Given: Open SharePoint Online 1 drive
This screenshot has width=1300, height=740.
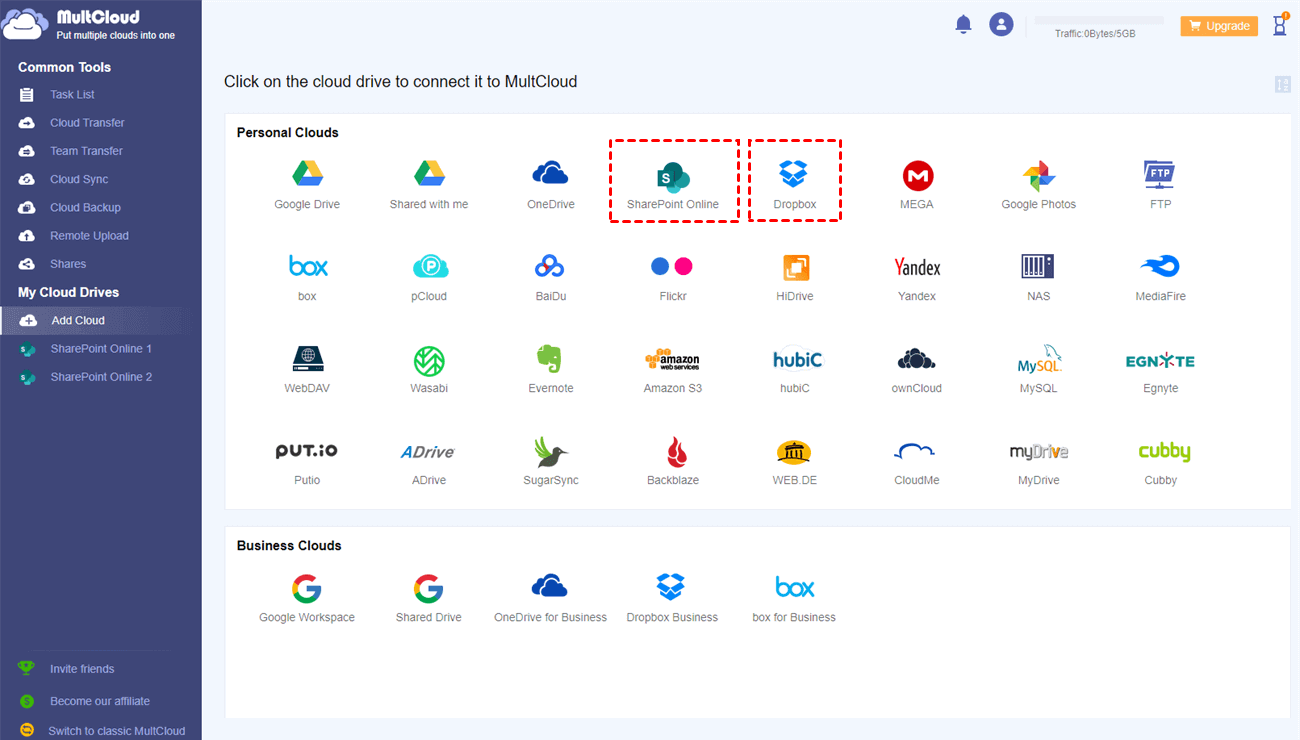Looking at the screenshot, I should coord(101,349).
